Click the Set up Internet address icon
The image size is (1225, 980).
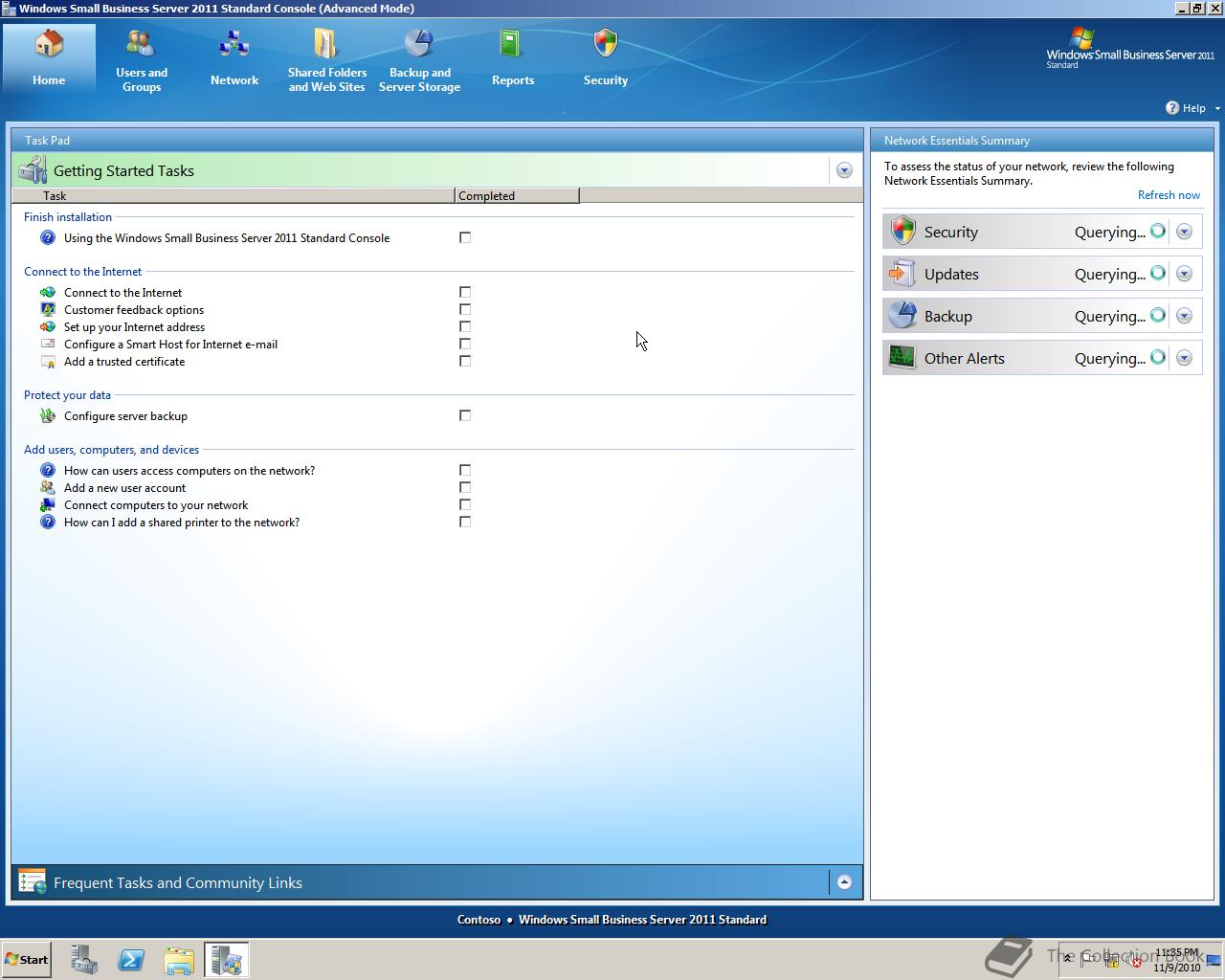coord(48,326)
